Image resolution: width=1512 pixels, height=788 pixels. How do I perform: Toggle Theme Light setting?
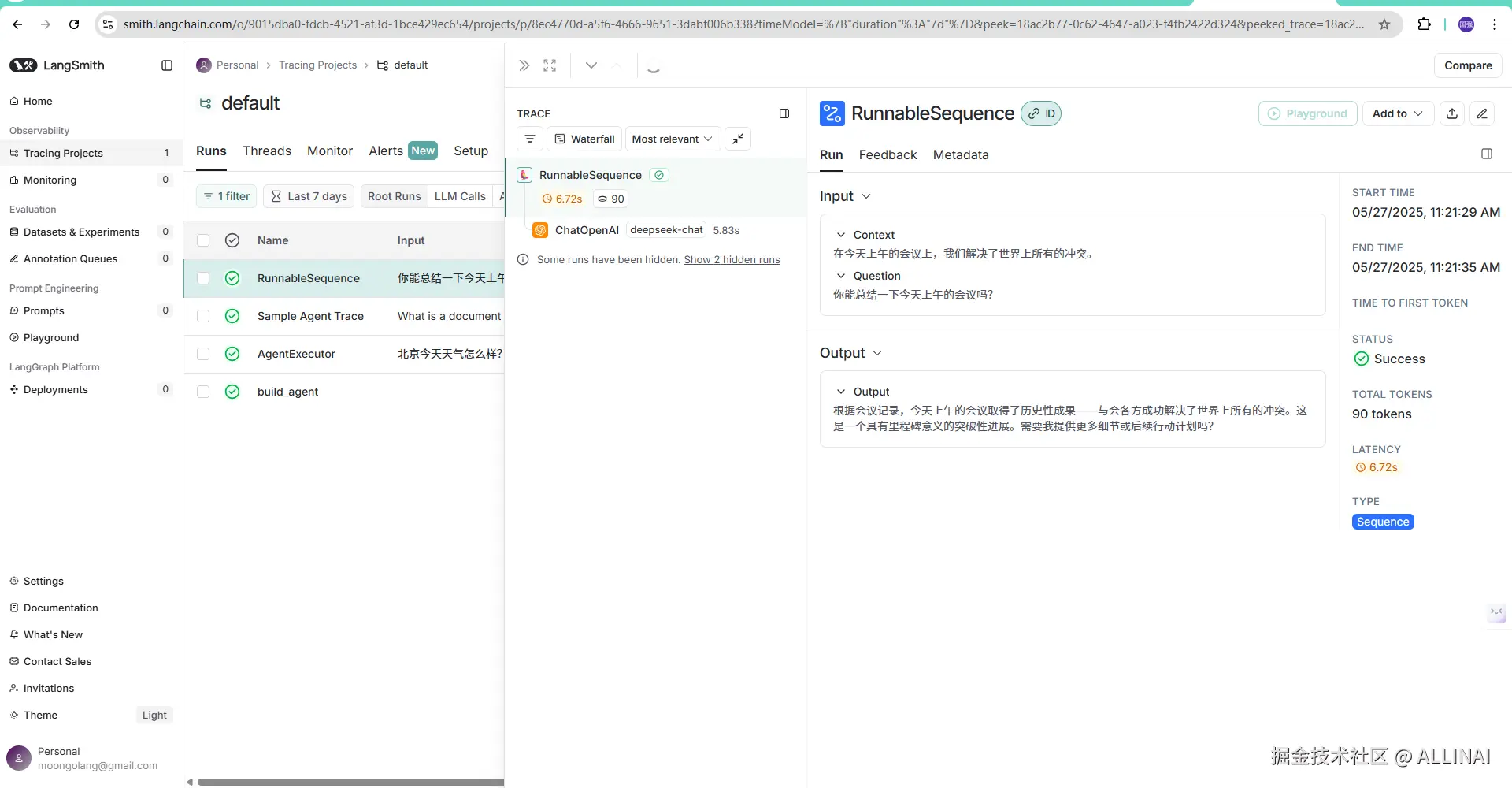[x=154, y=715]
